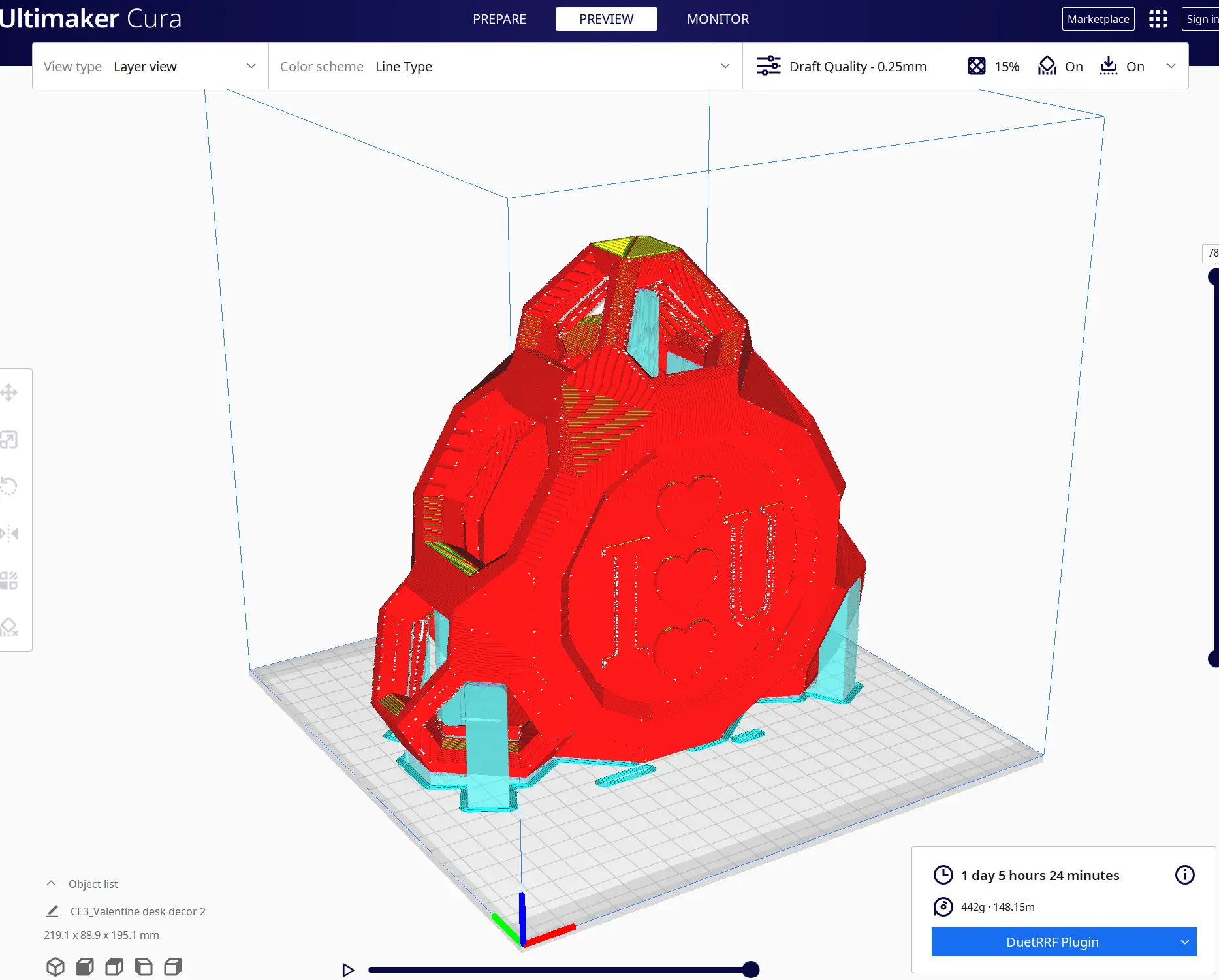Switch to the MONITOR tab
1219x980 pixels.
718,19
